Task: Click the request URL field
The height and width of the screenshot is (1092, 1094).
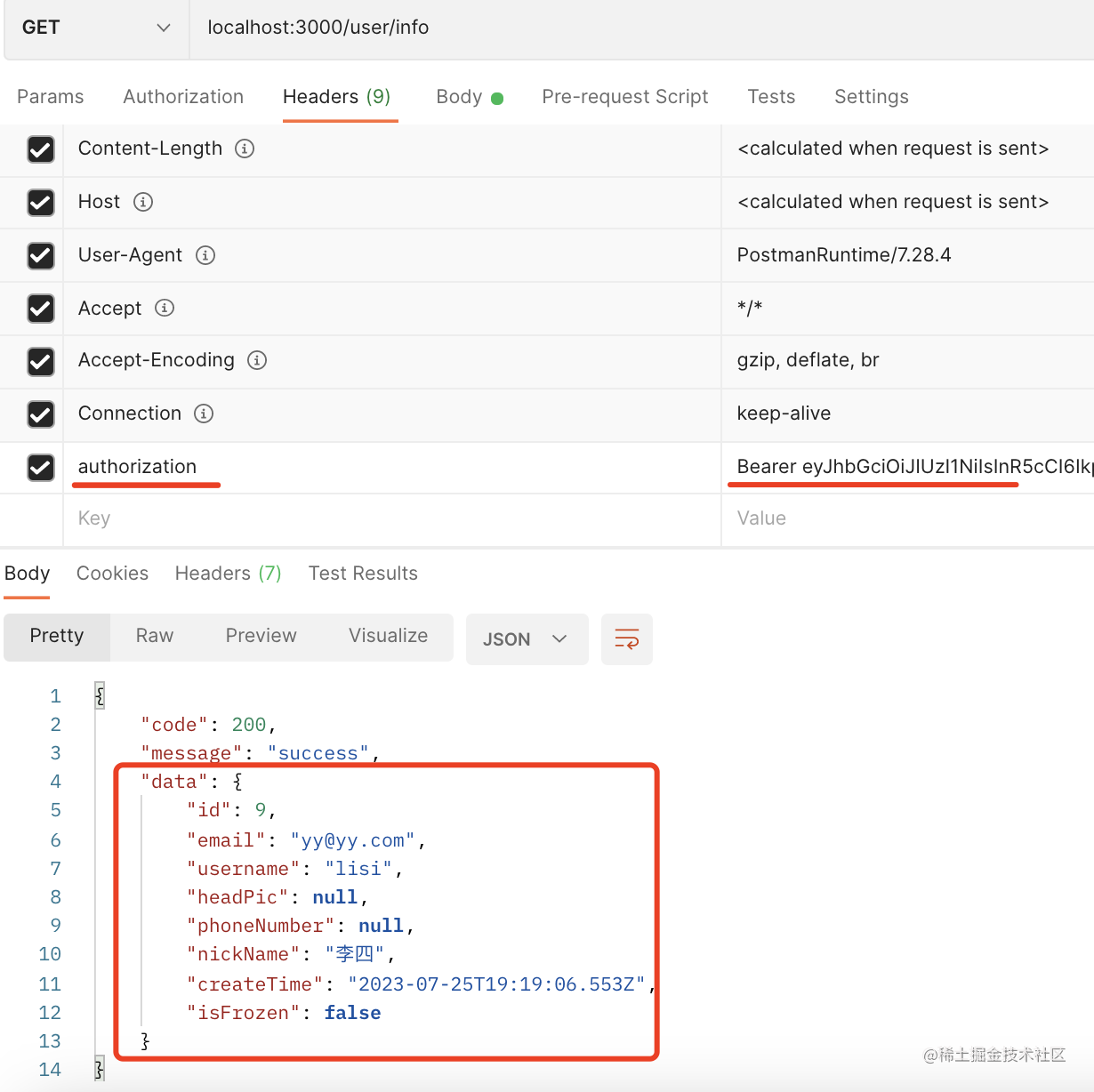Action: click(623, 28)
